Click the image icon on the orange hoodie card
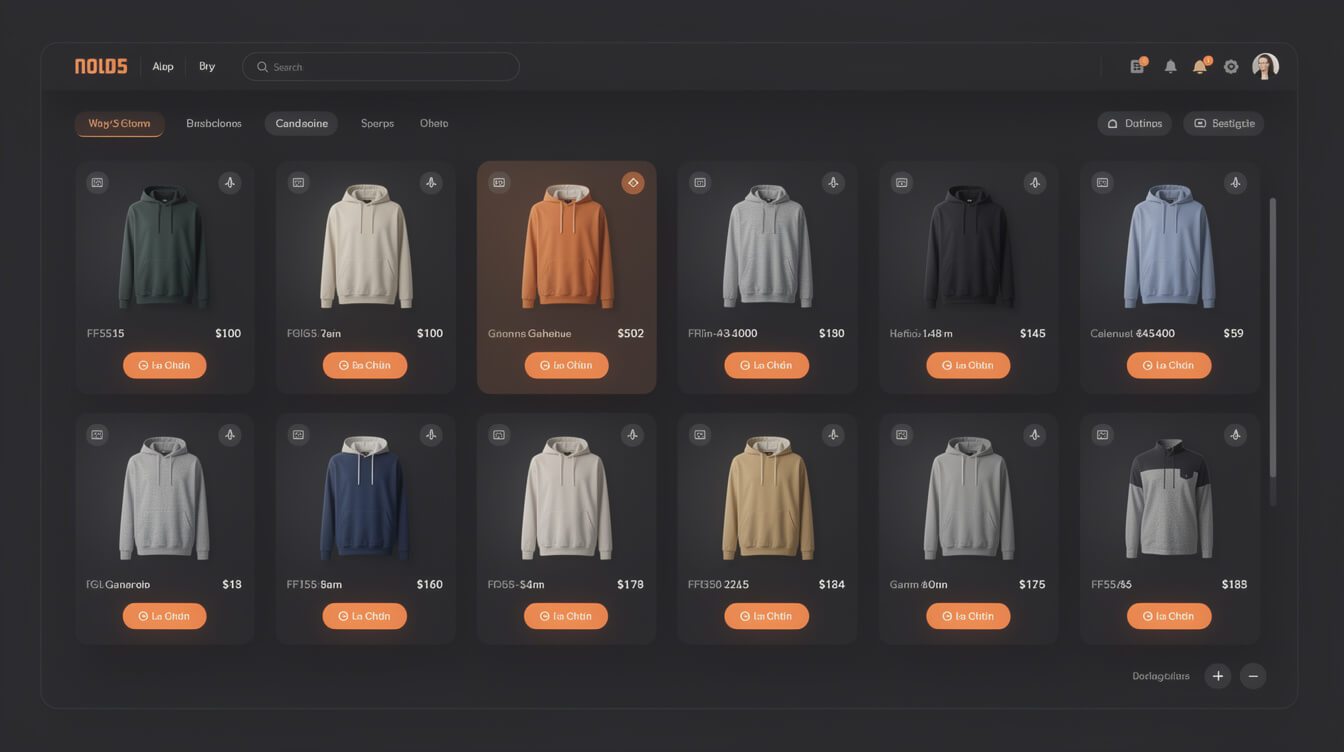1344x752 pixels. [499, 182]
